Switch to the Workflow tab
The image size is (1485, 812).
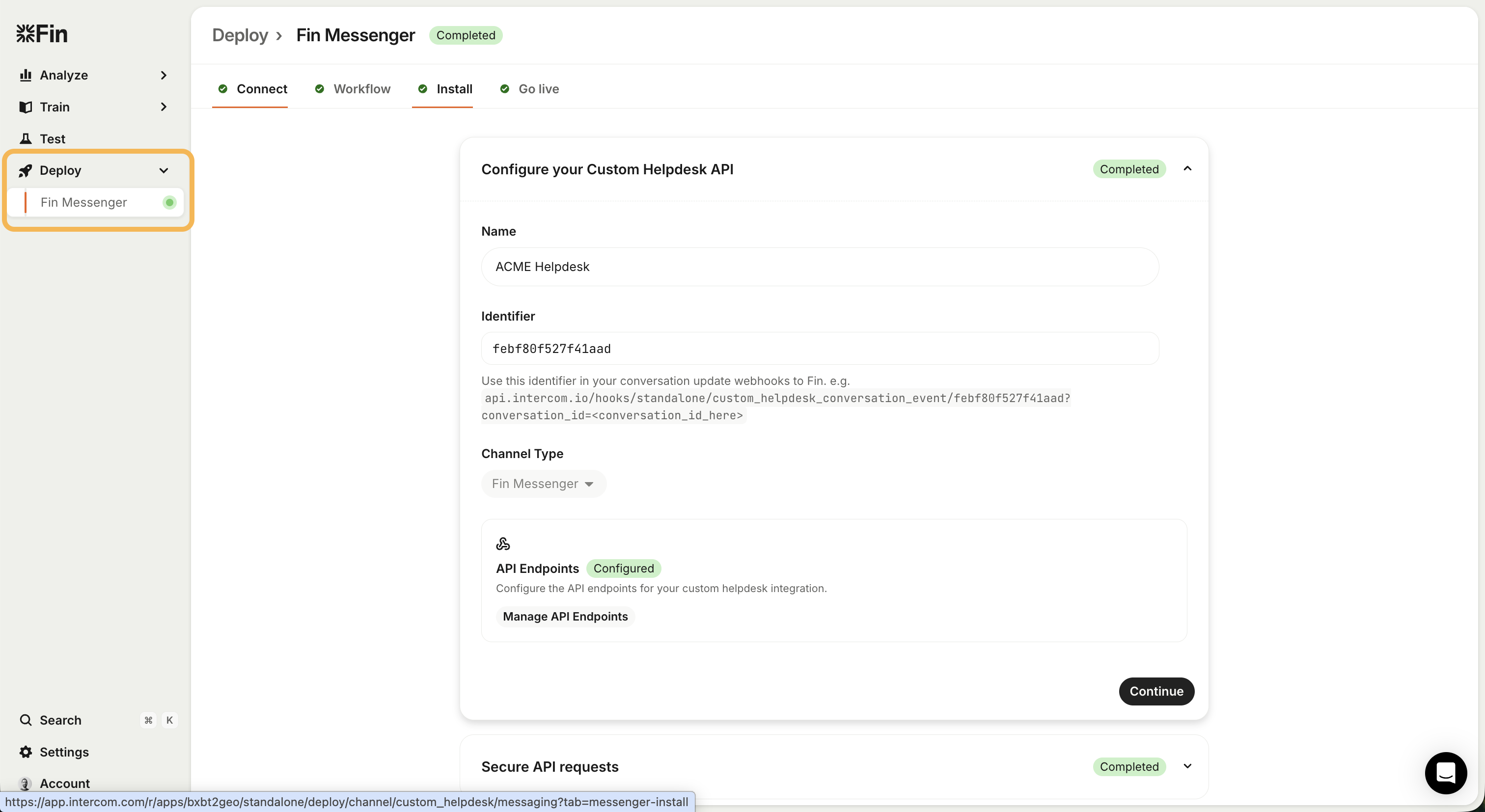point(361,89)
